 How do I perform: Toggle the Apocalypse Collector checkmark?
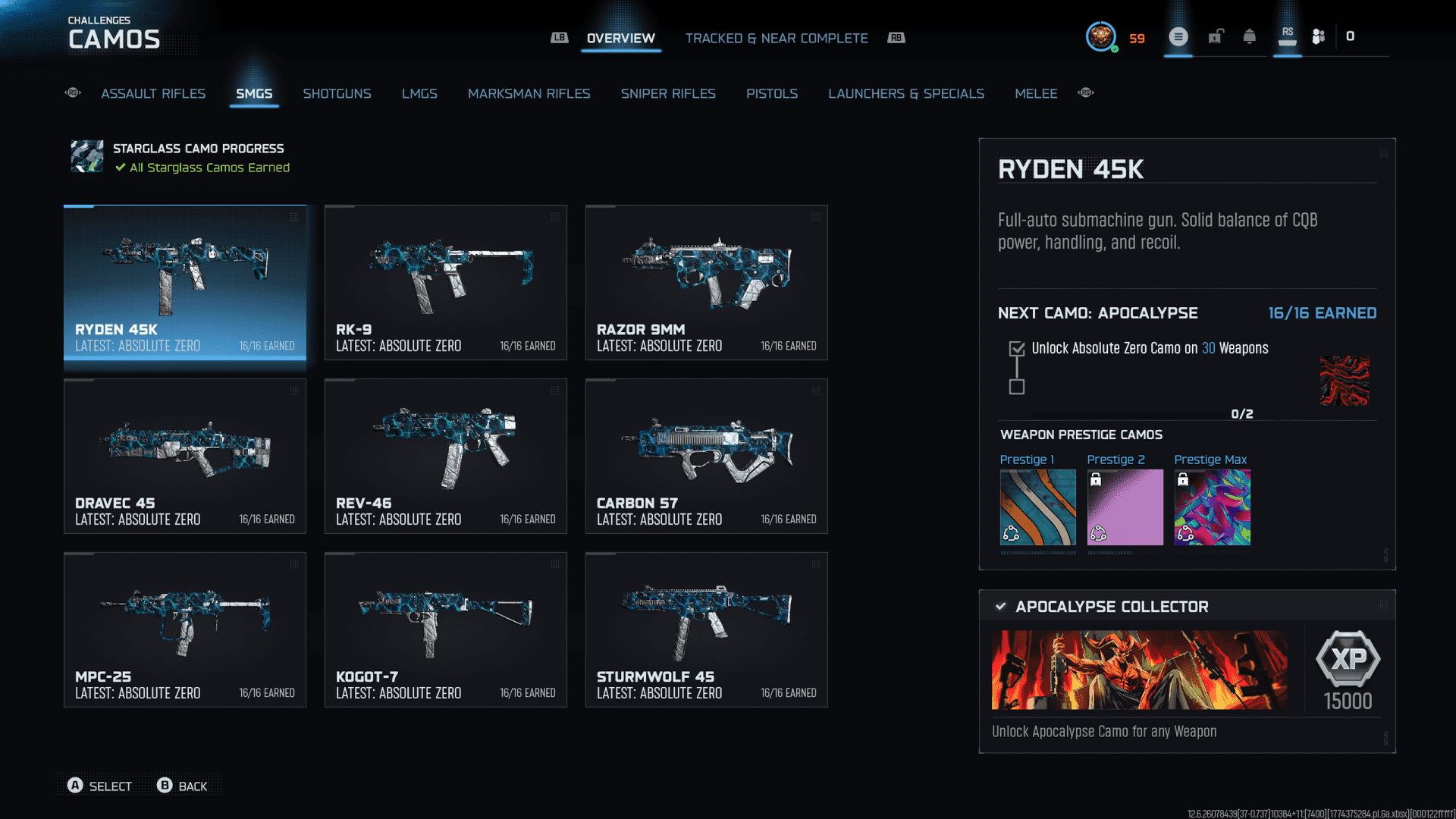pyautogui.click(x=1001, y=607)
